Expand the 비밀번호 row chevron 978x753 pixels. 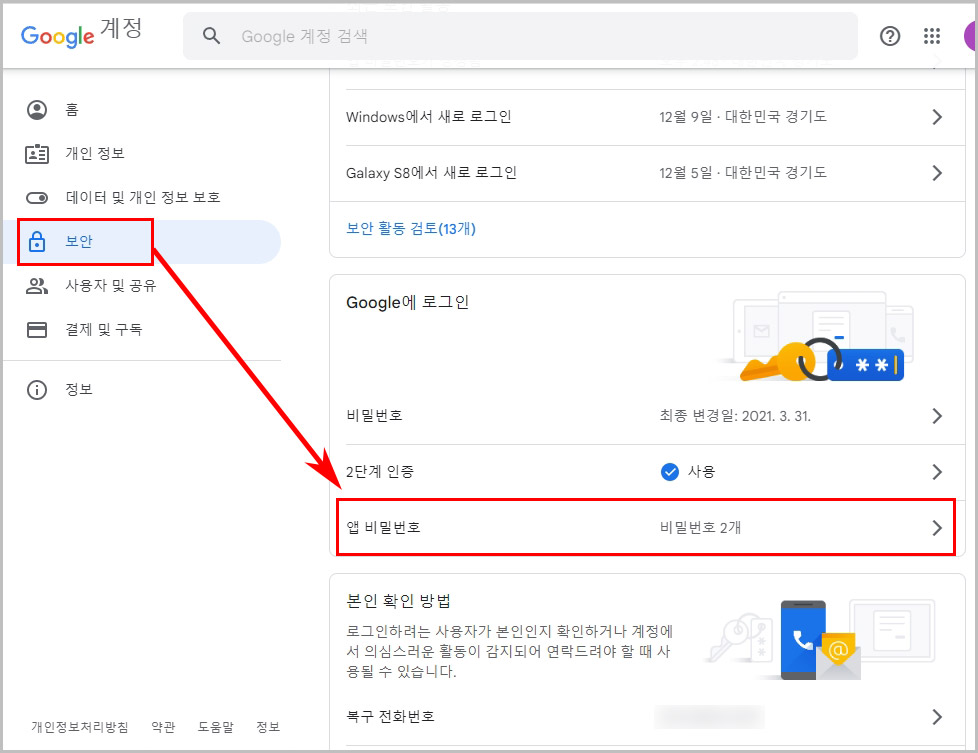[x=937, y=416]
